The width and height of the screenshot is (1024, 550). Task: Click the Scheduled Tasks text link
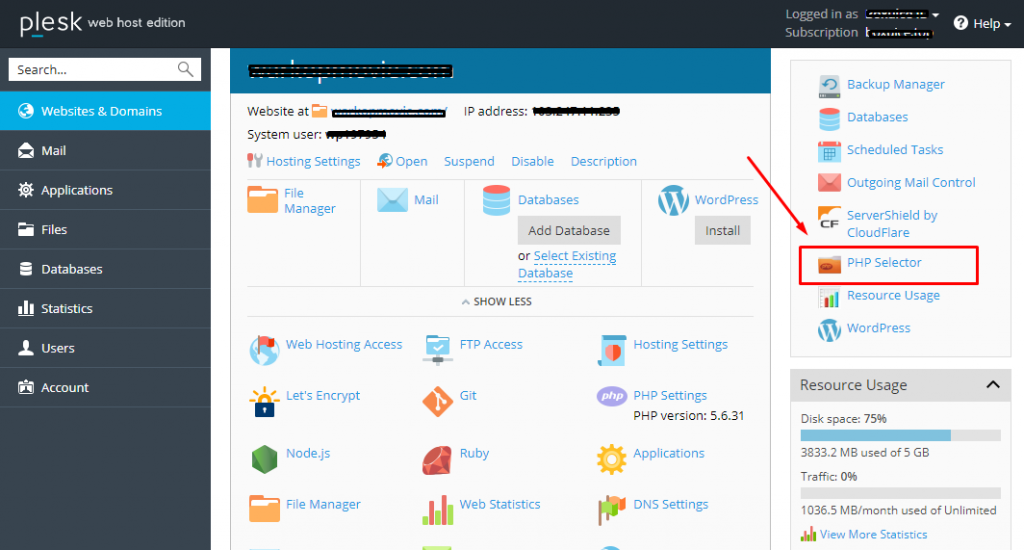895,150
